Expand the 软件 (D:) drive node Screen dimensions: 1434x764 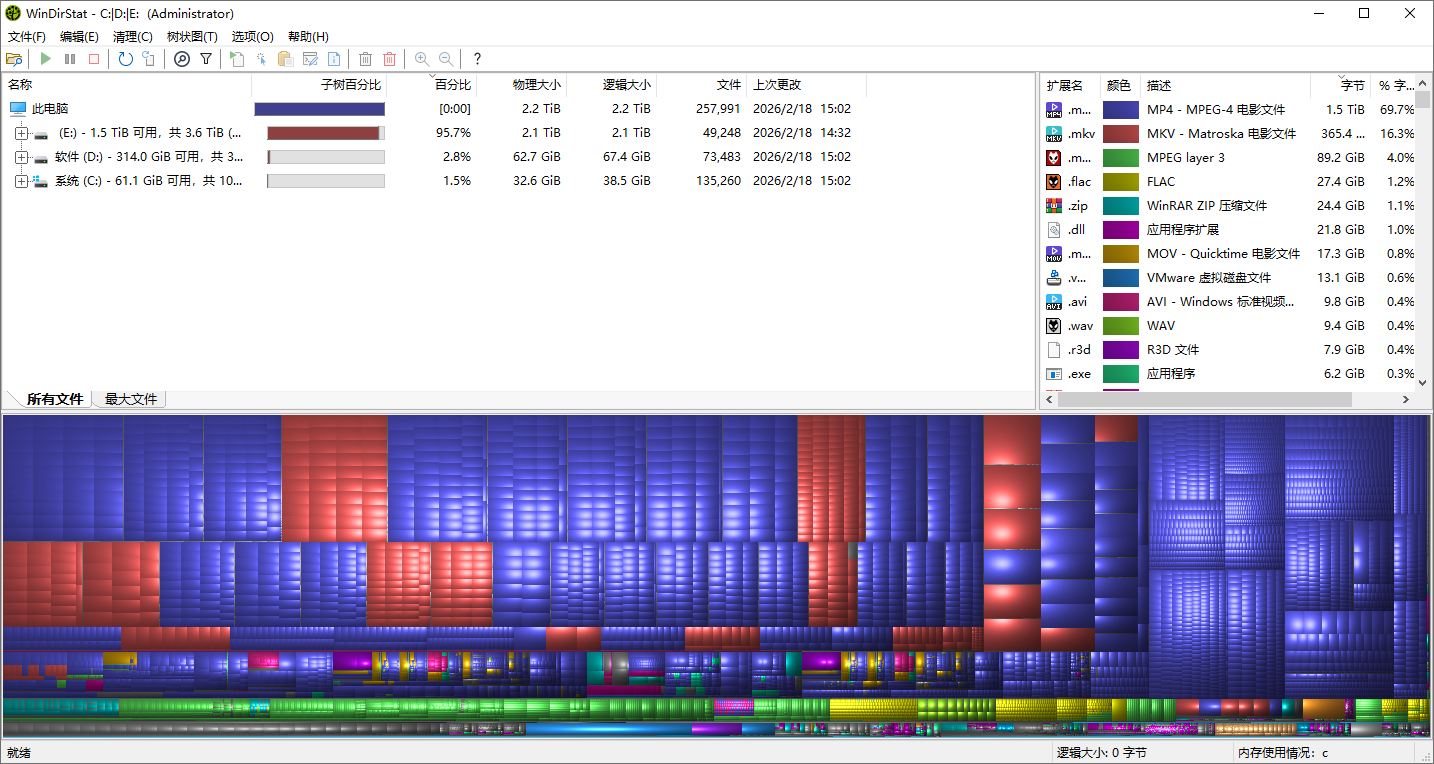click(22, 157)
